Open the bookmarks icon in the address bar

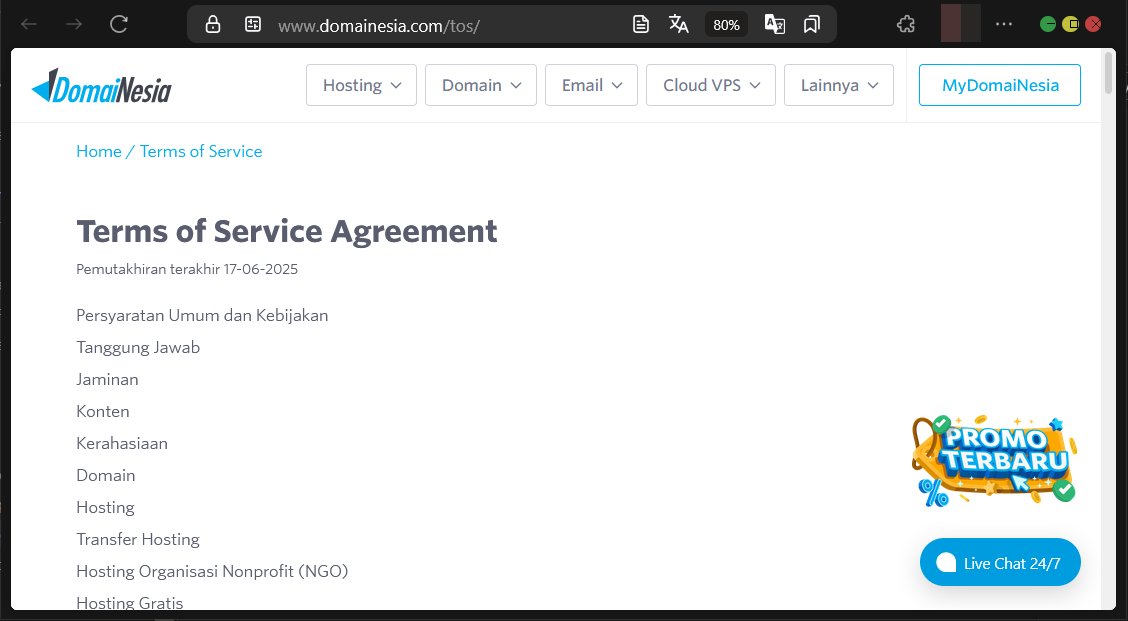coord(812,24)
